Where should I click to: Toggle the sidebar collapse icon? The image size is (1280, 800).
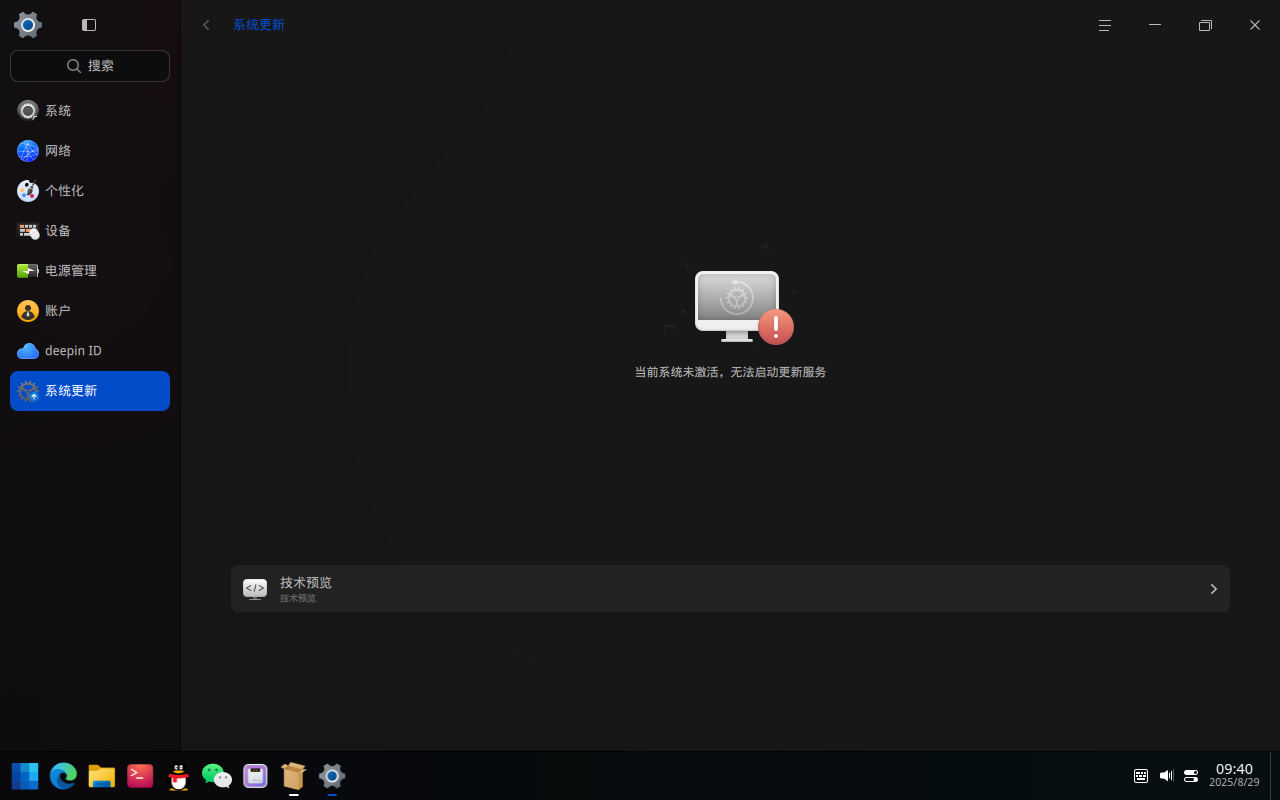tap(89, 25)
